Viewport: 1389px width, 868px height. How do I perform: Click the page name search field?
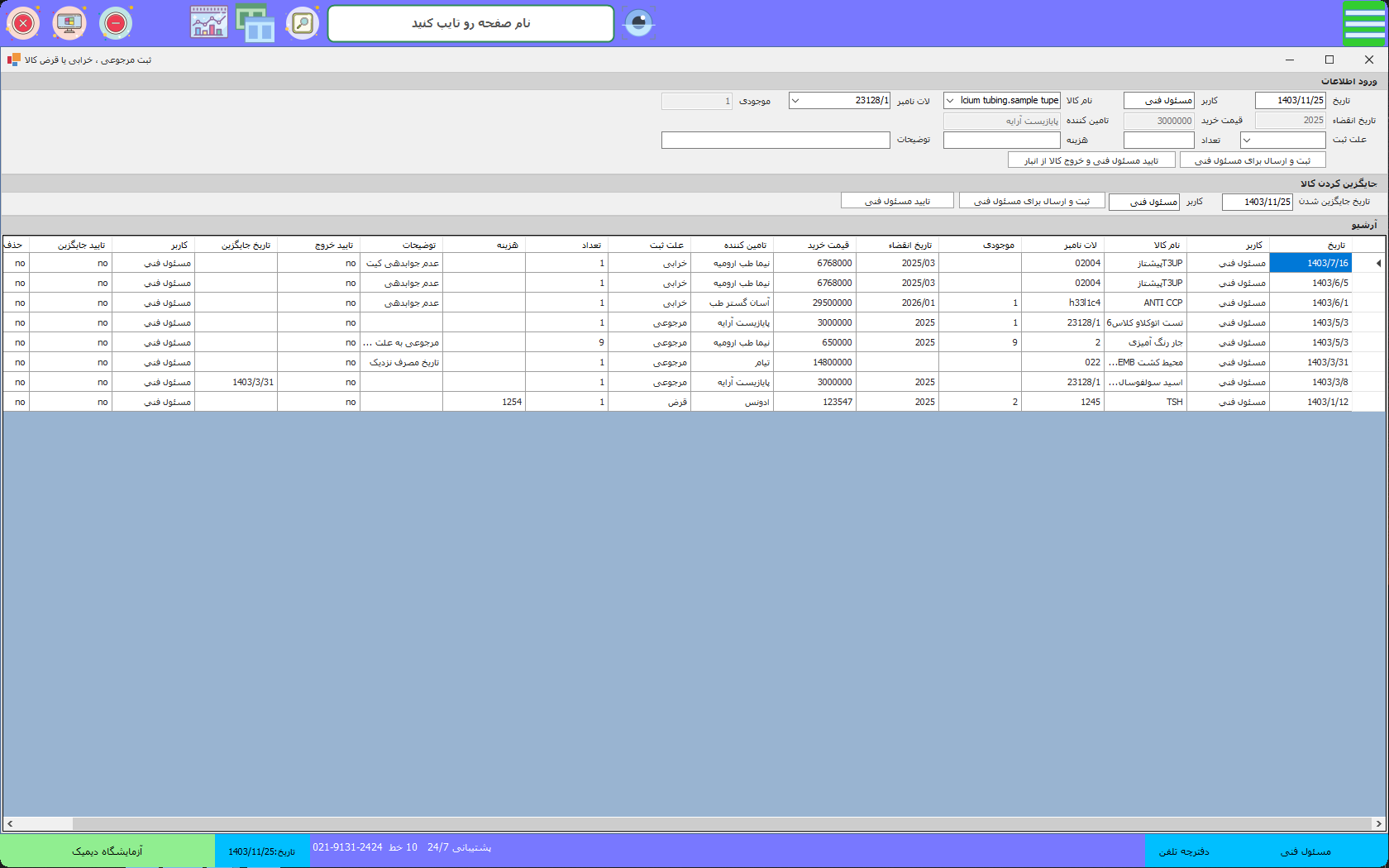(x=470, y=23)
